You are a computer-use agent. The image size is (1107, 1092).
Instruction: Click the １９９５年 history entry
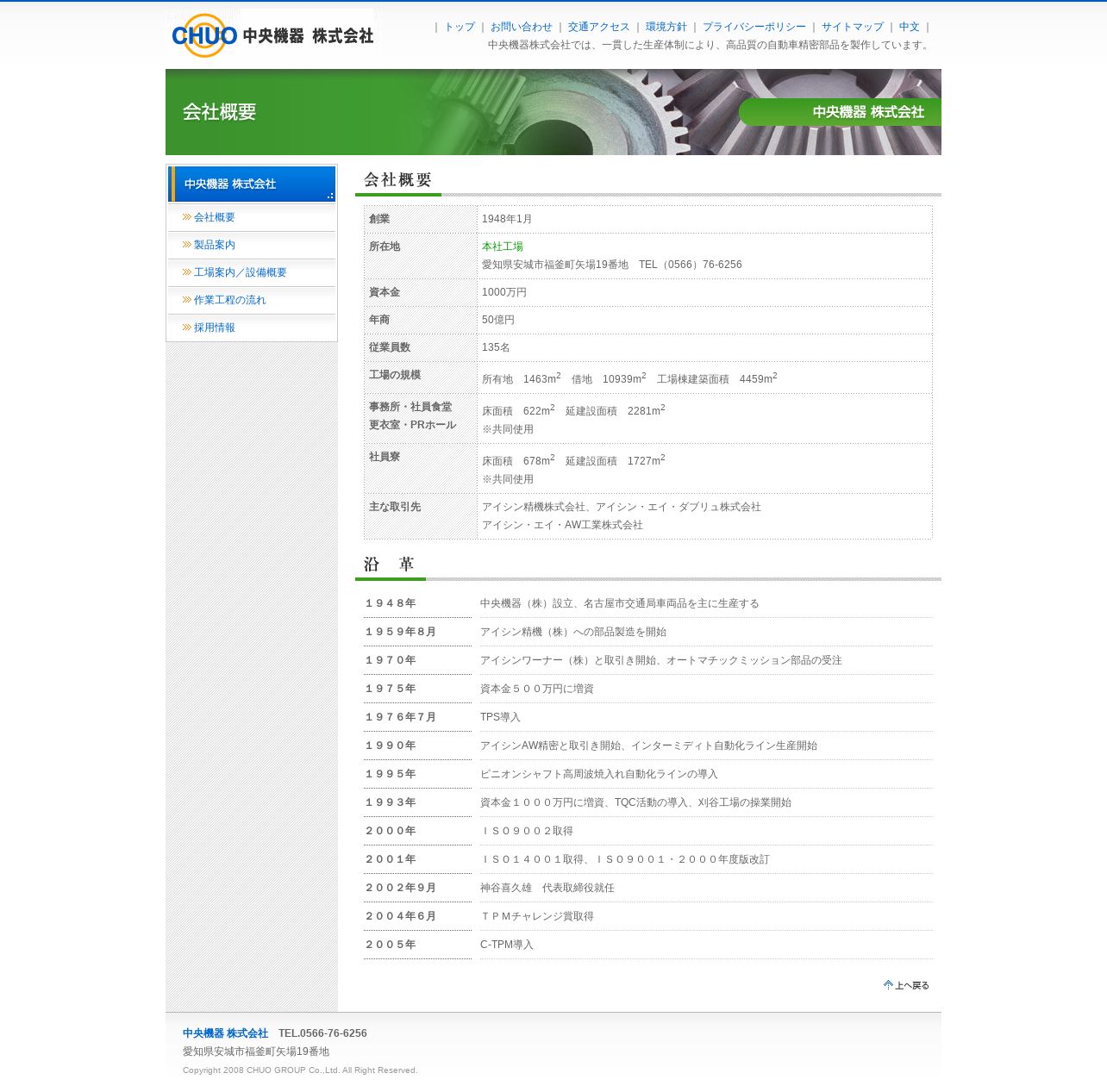point(391,774)
